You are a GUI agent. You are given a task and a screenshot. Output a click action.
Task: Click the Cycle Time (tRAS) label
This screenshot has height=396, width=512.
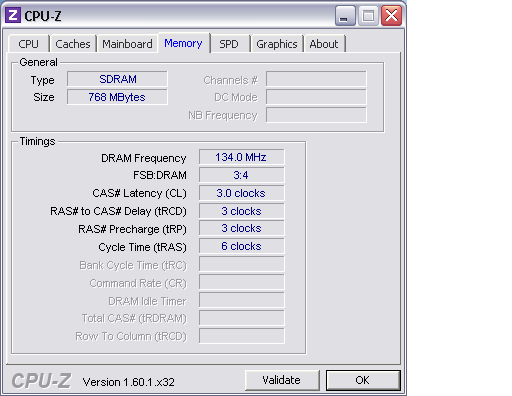pyautogui.click(x=142, y=247)
